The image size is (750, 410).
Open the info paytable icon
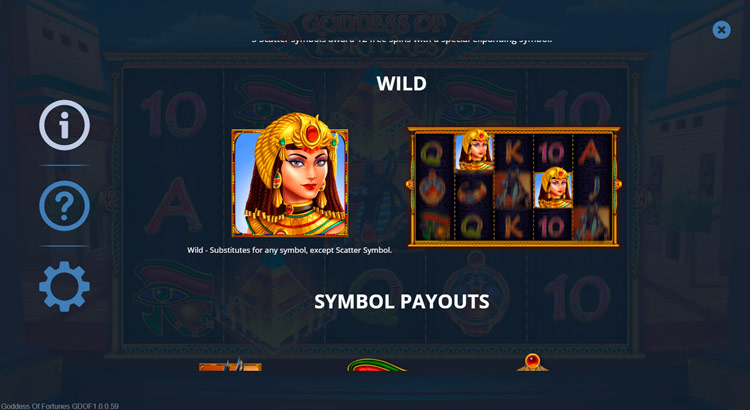(x=64, y=125)
